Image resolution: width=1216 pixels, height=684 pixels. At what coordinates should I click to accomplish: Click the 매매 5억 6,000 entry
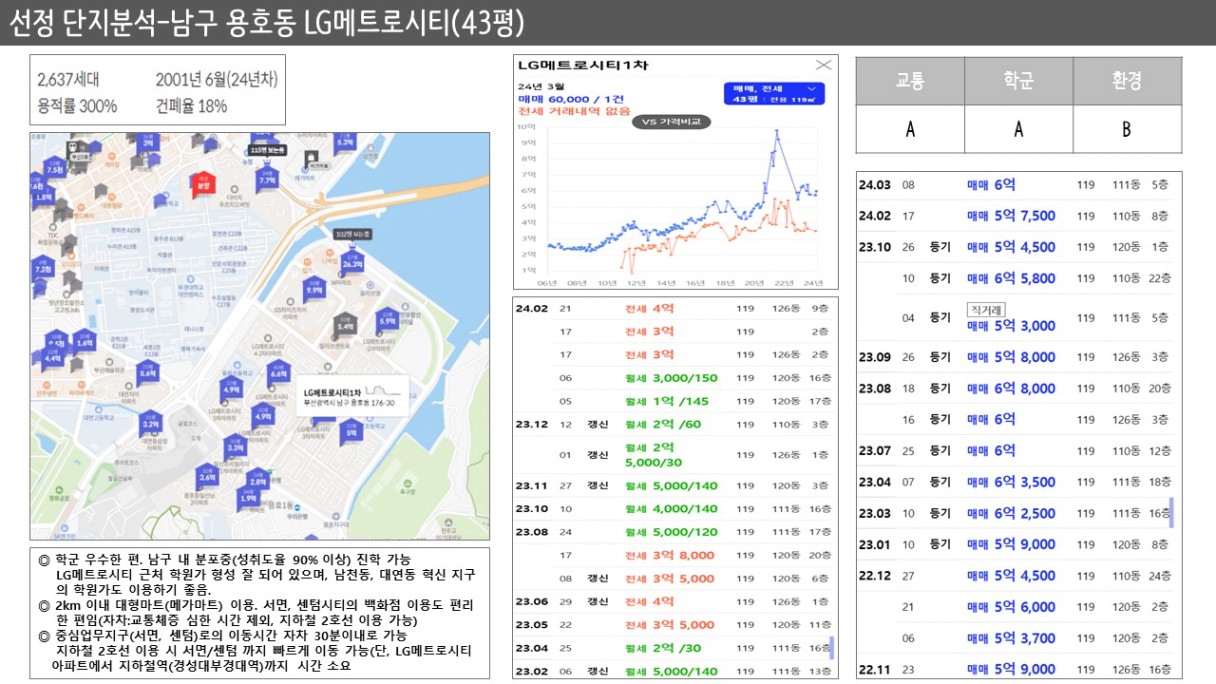tap(1011, 607)
